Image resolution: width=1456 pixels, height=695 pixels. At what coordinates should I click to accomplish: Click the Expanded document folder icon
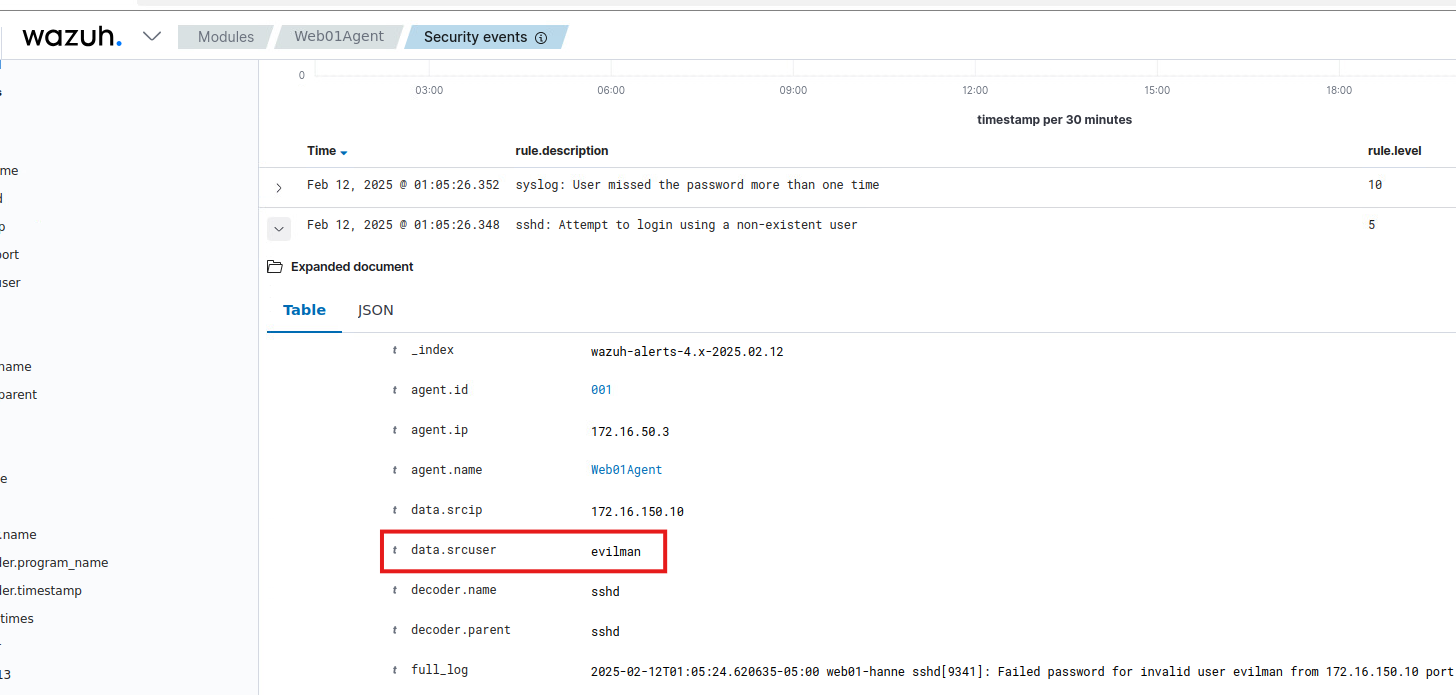275,267
